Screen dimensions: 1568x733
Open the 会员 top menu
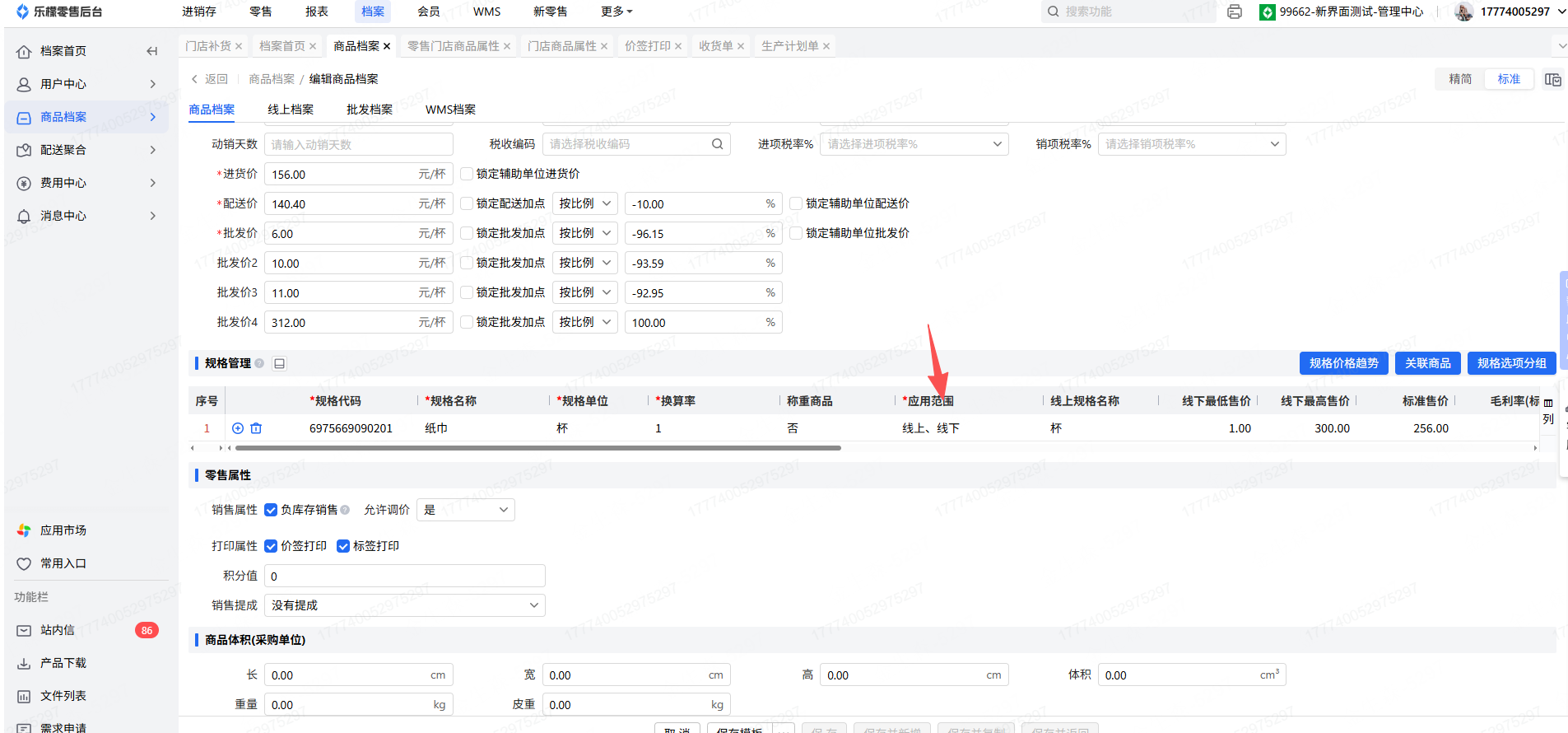[429, 12]
